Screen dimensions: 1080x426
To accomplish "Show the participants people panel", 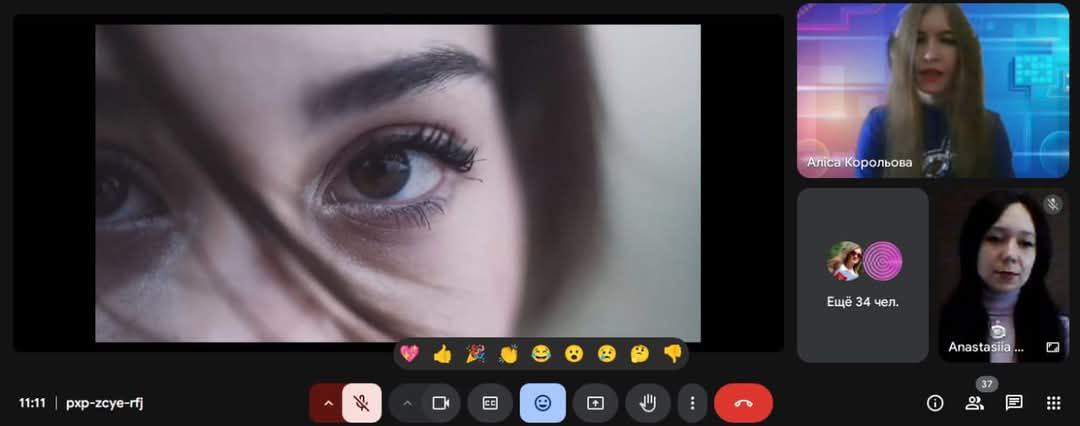I will [x=974, y=403].
